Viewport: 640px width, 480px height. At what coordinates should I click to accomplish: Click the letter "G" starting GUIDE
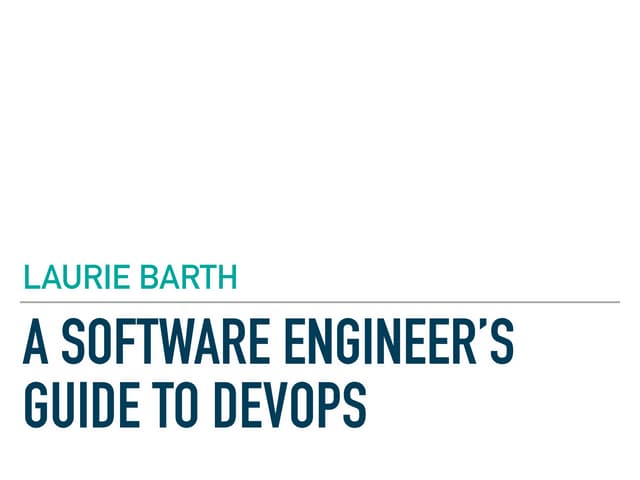tap(35, 406)
